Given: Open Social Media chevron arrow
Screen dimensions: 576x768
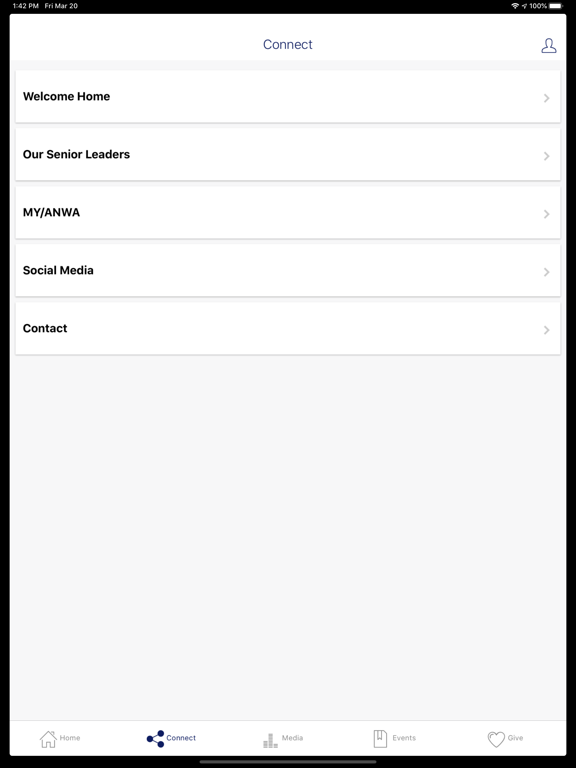Looking at the screenshot, I should coord(547,272).
